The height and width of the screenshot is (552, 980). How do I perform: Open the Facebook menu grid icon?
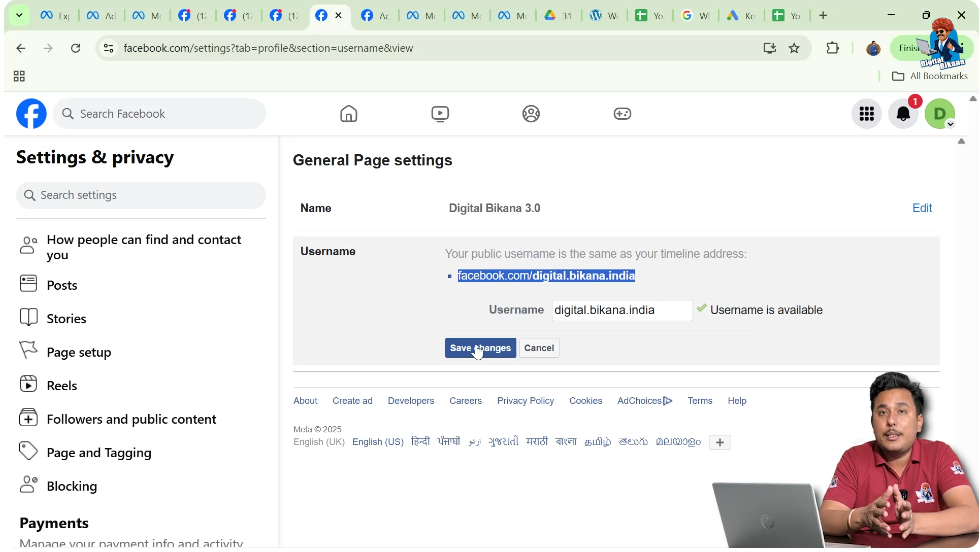coord(867,114)
